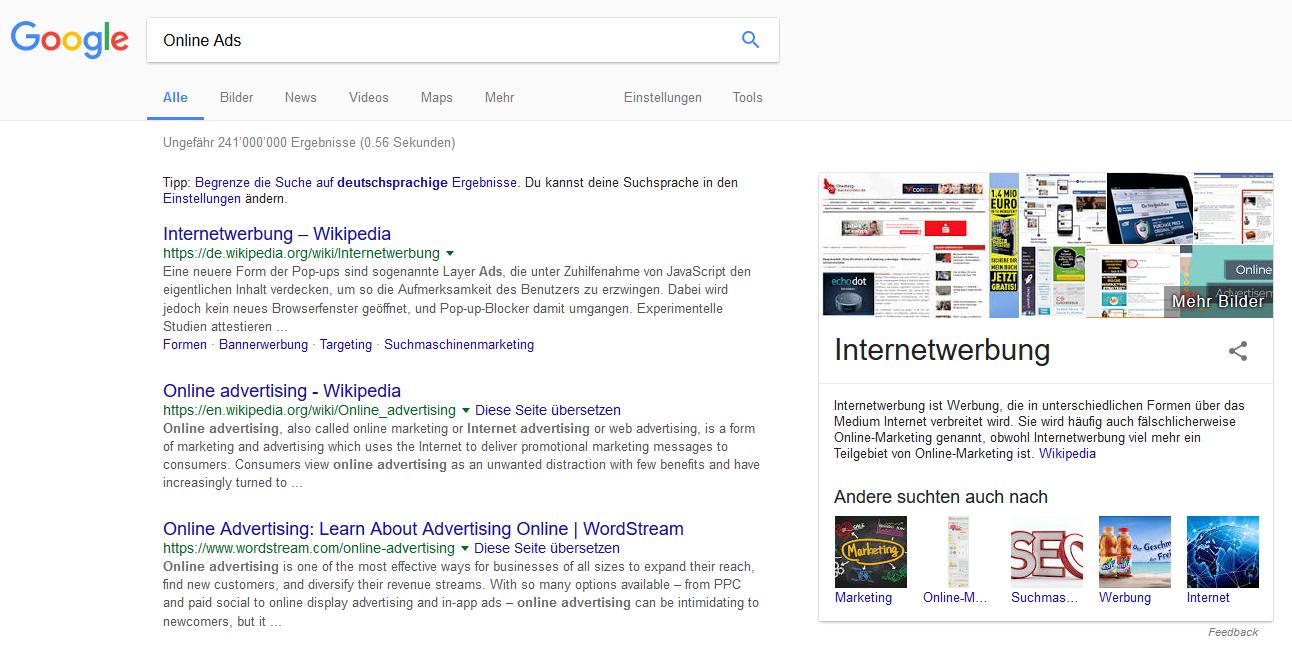Open the yellow 1.4 Mio Euro image
Image resolution: width=1292 pixels, height=656 pixels.
coord(1004,245)
